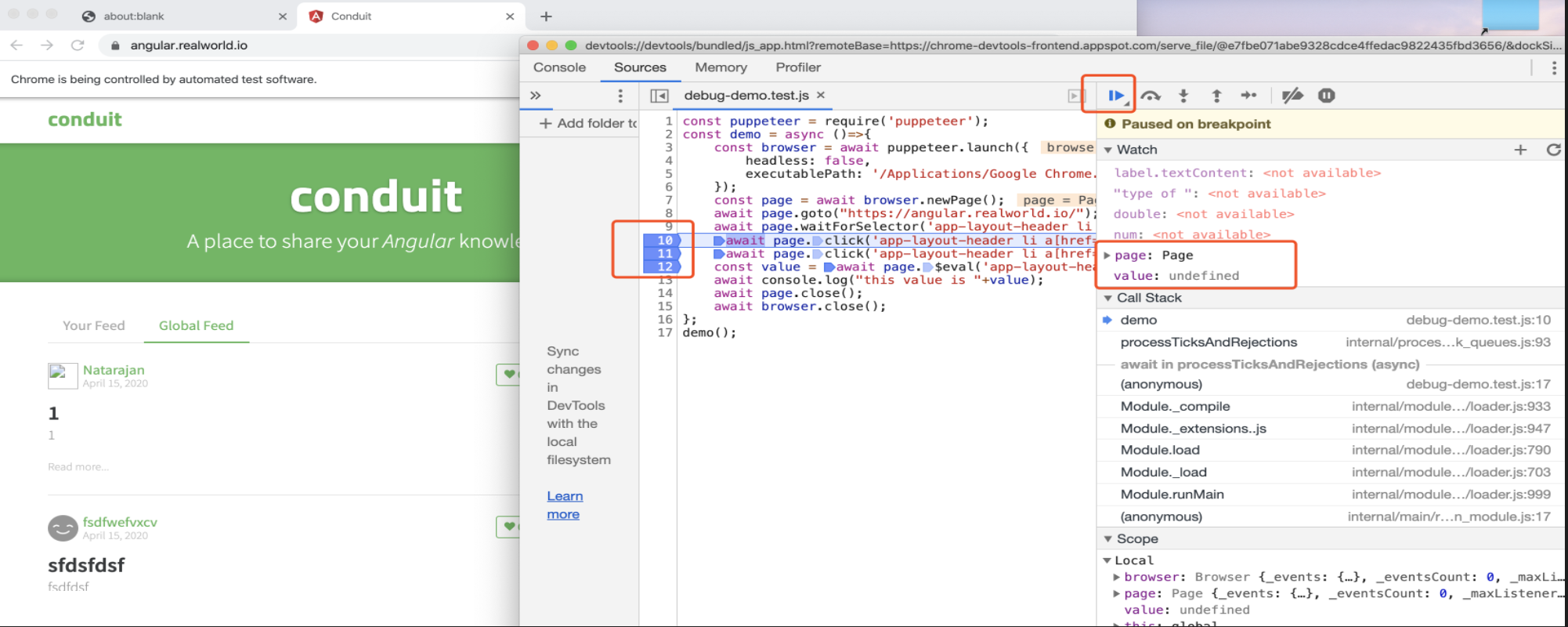Open Natarajan author profile
This screenshot has width=1568, height=627.
(114, 370)
